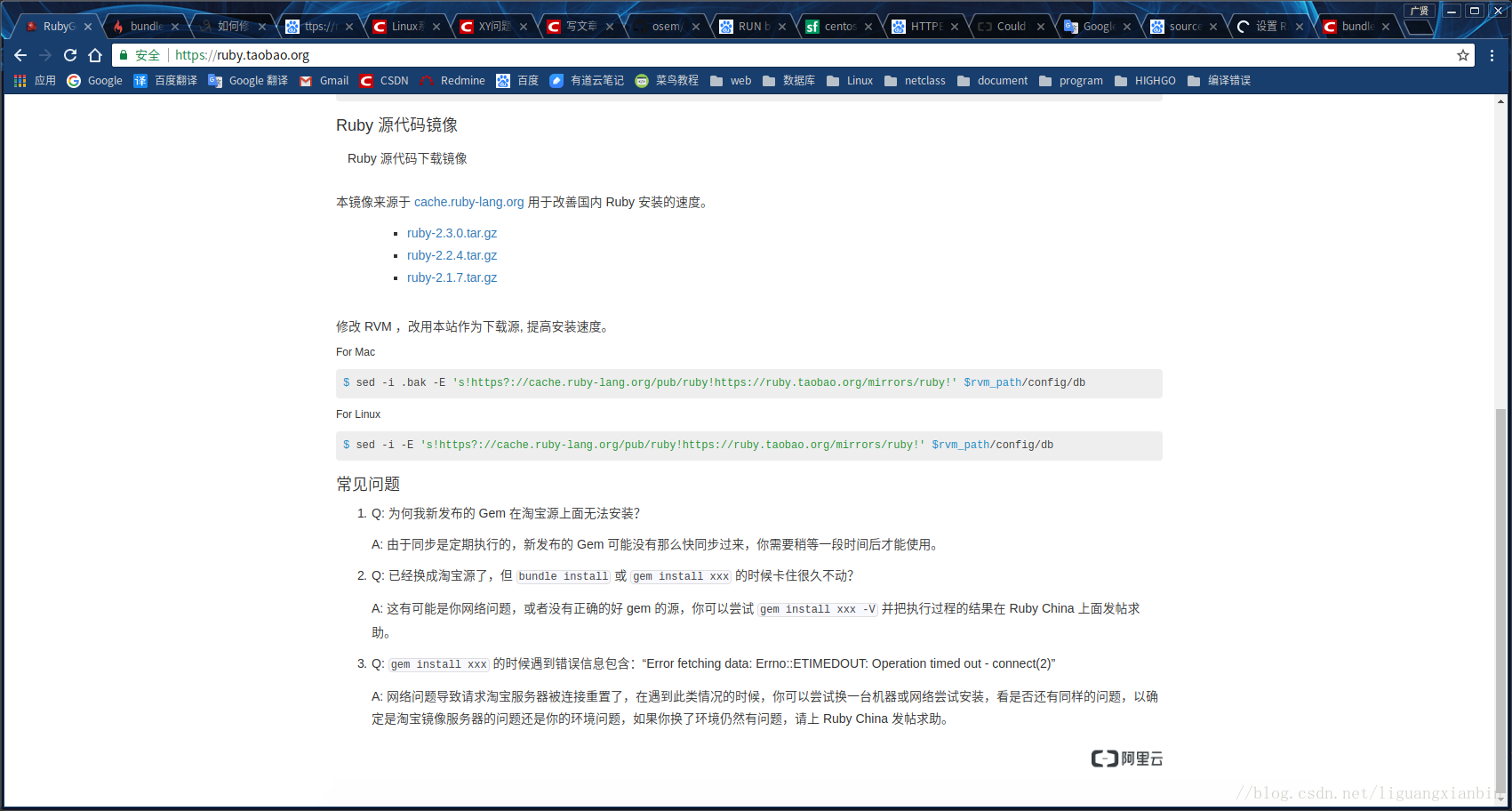Open the browser home page icon
The width and height of the screenshot is (1512, 811).
[x=95, y=55]
